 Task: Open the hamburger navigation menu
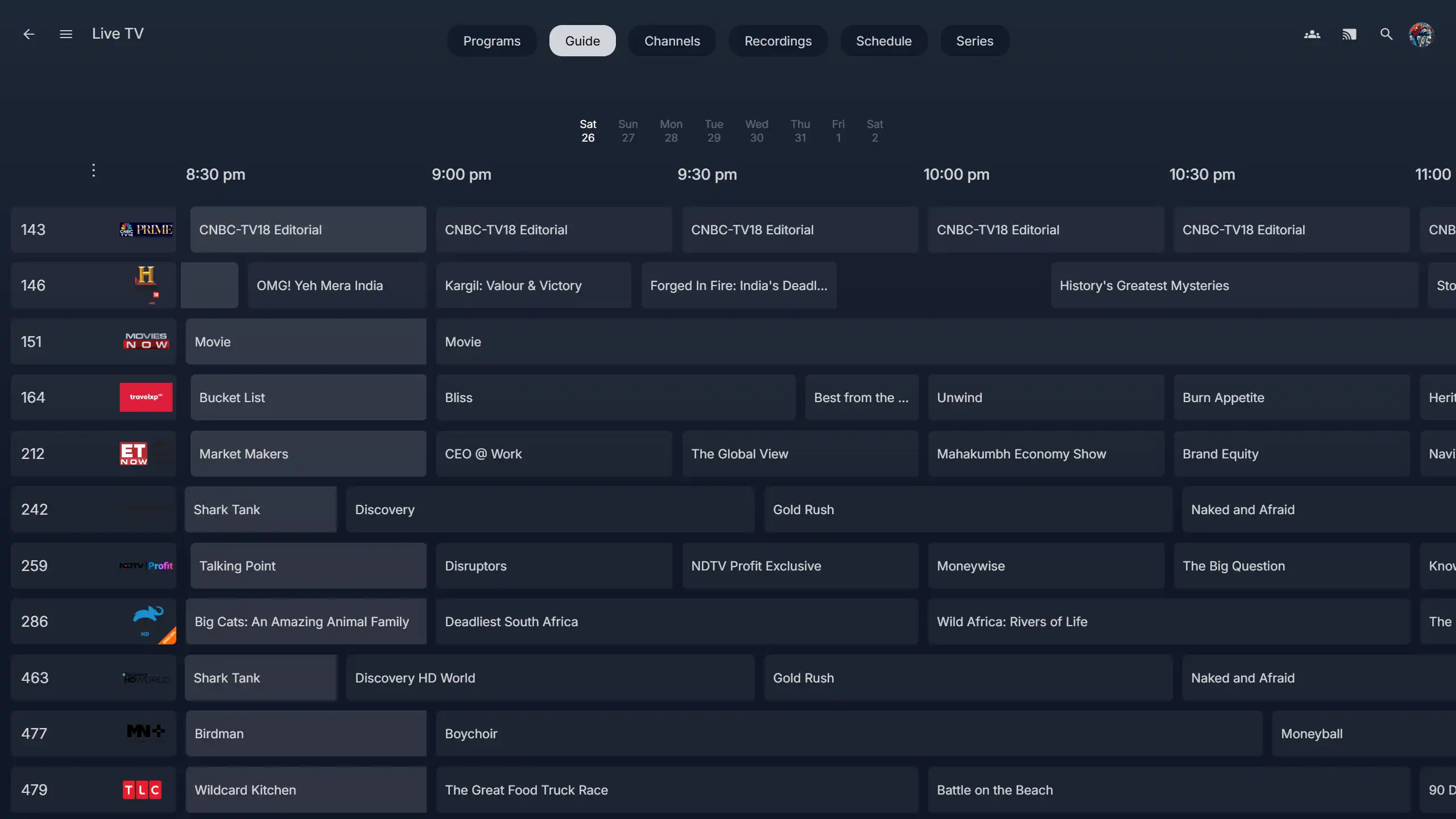tap(66, 34)
